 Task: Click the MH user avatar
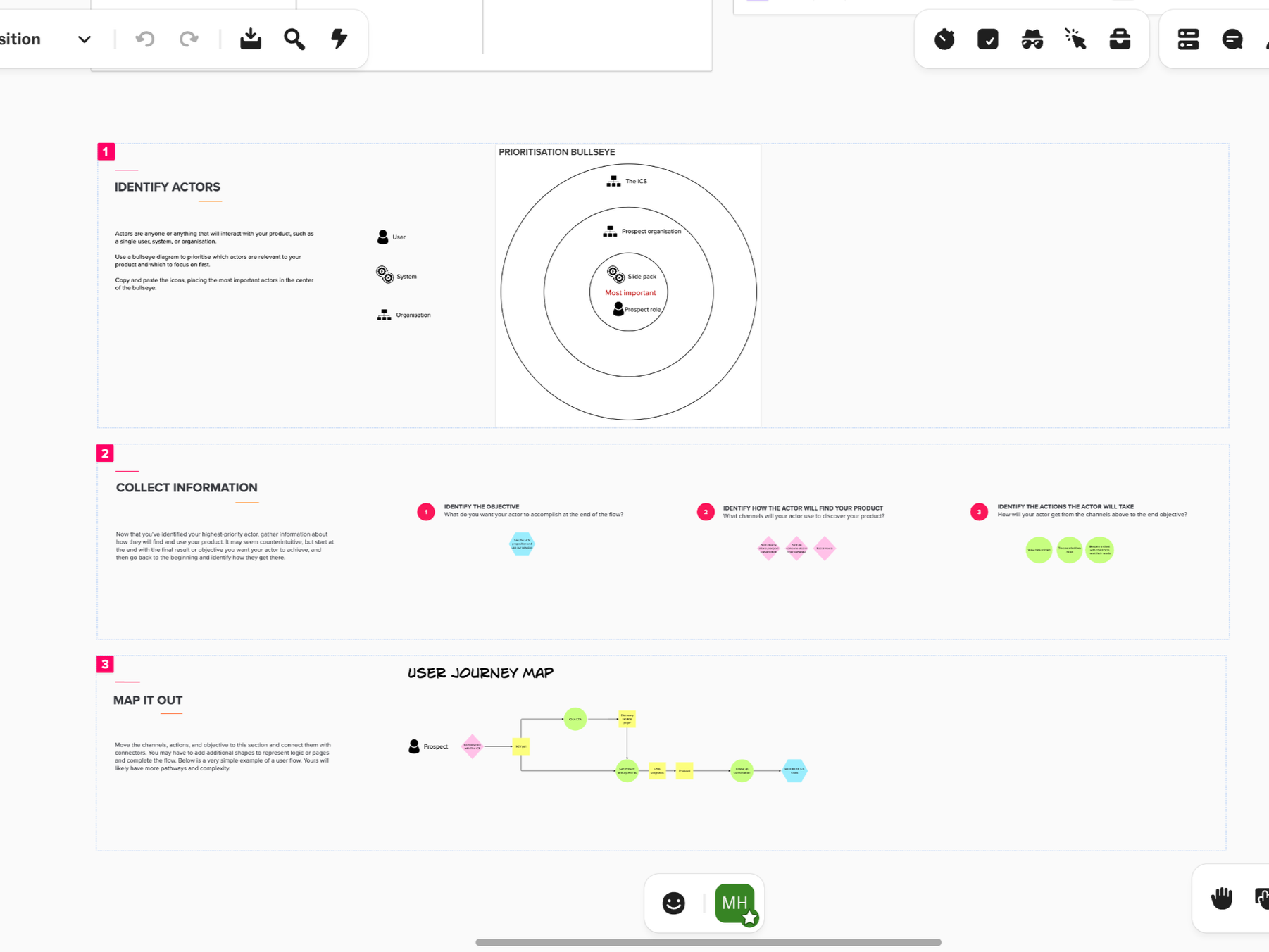click(736, 903)
